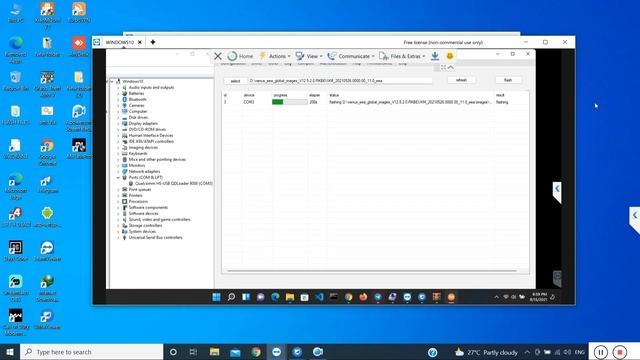640x360 pixels.
Task: Open Telegram desktop shortcut
Action: tap(47, 184)
